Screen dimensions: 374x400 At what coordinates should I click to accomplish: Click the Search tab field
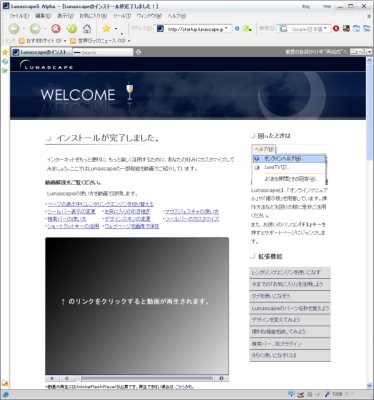pyautogui.click(x=103, y=52)
